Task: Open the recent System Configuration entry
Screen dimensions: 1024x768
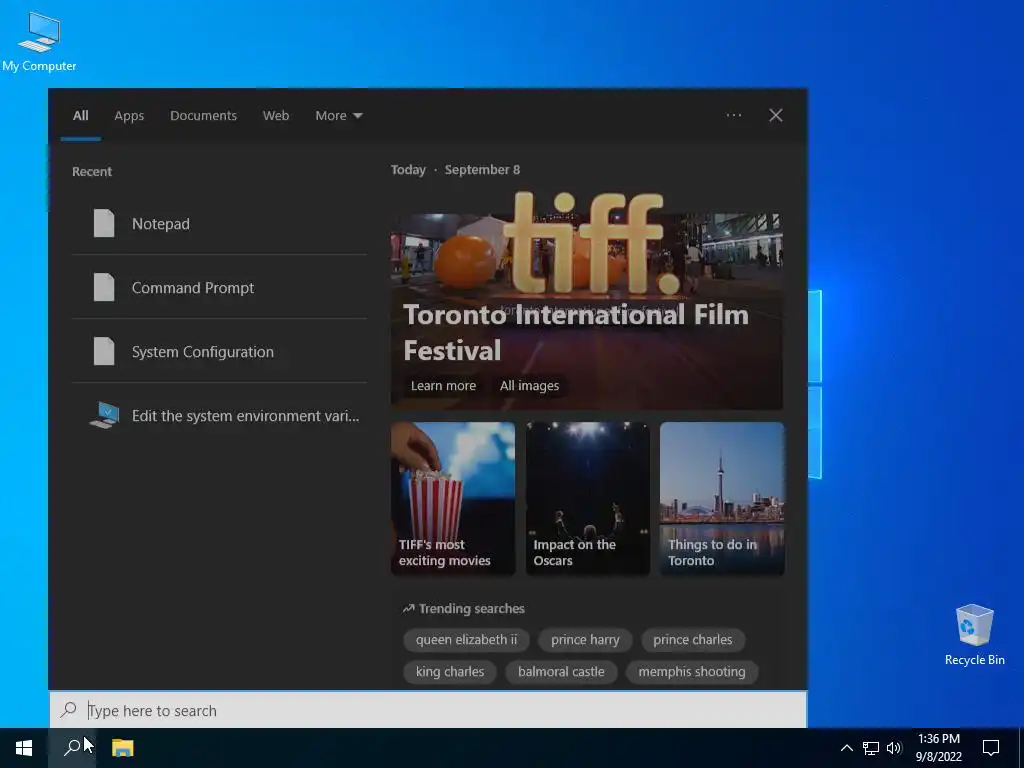Action: (x=219, y=351)
